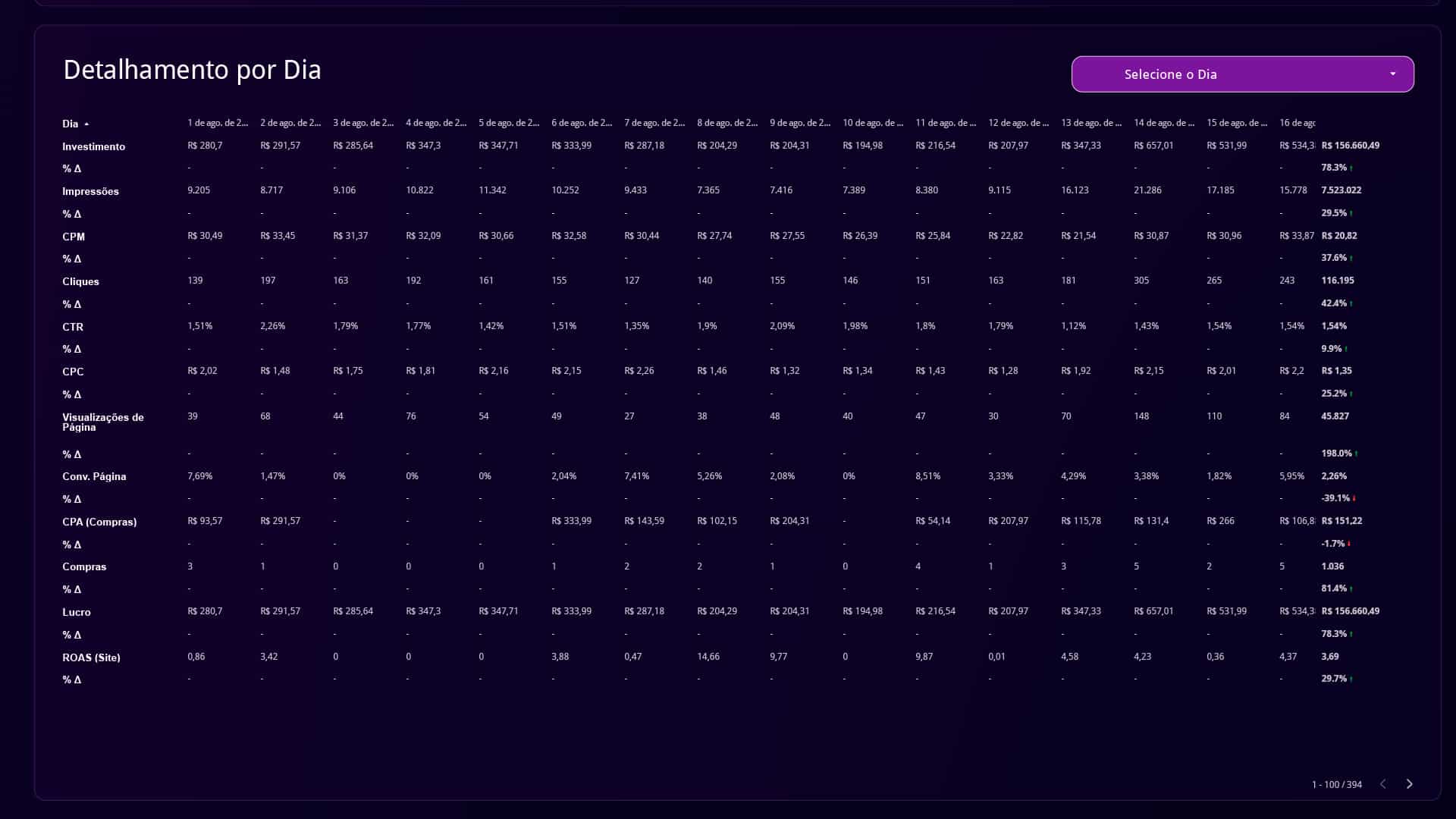Click the 1 - 100 / 394 page indicator
Image resolution: width=1456 pixels, height=819 pixels.
(1336, 785)
